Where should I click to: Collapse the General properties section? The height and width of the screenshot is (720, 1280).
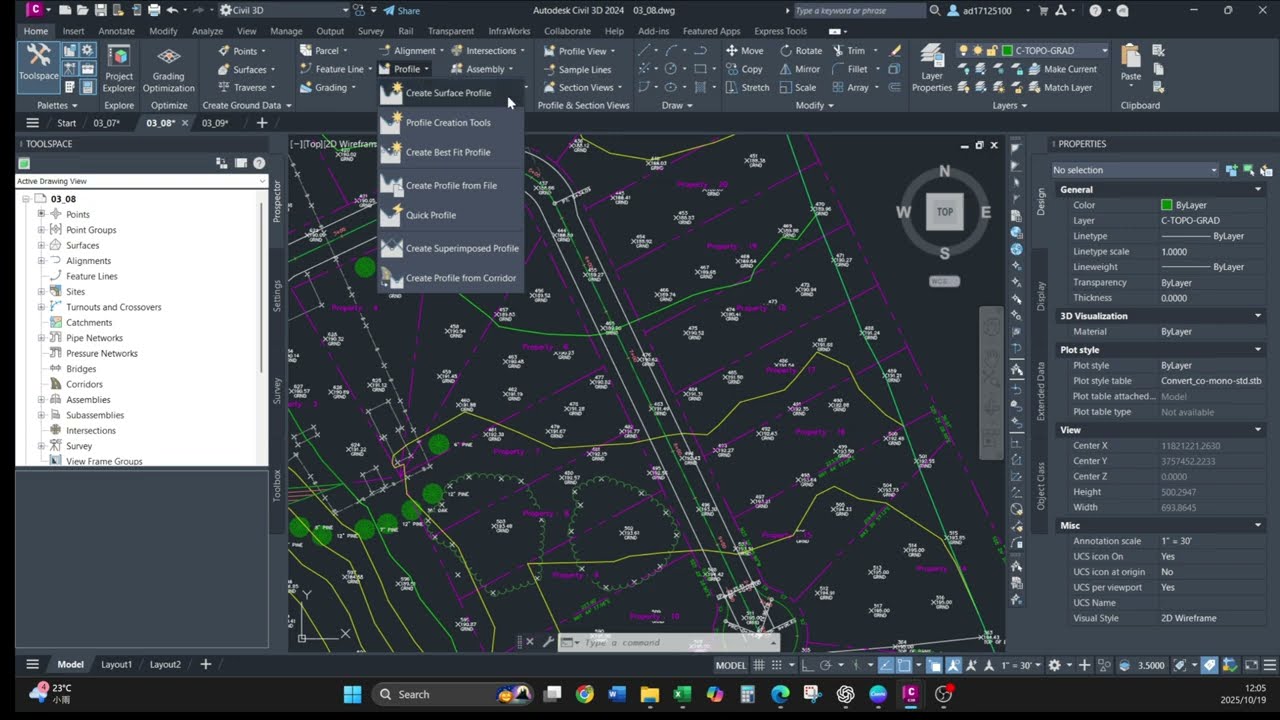1258,189
